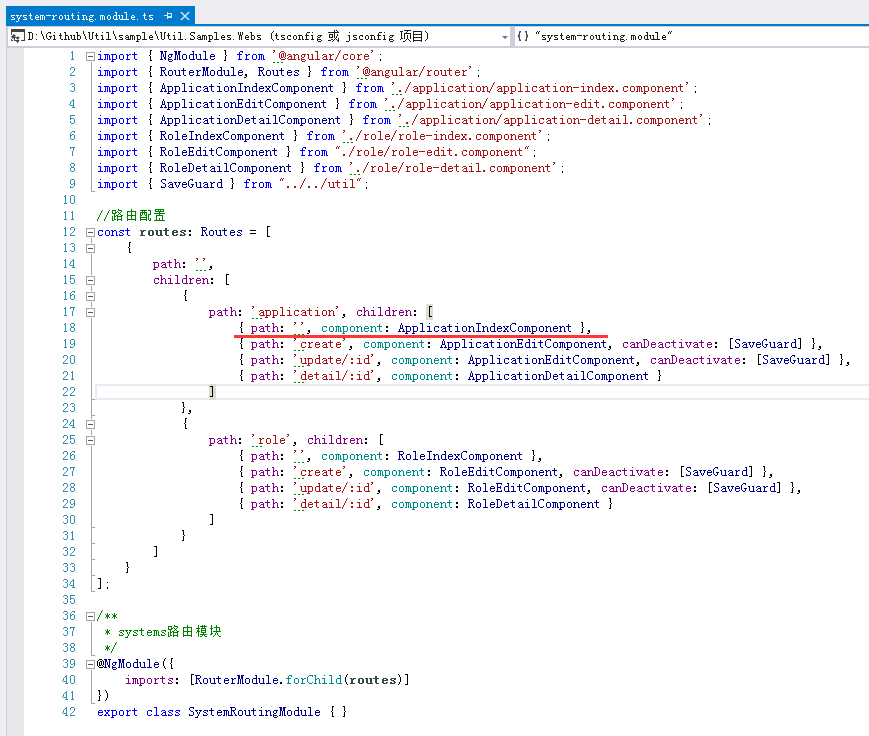Close the system-routing.module.ts tab

pos(184,16)
